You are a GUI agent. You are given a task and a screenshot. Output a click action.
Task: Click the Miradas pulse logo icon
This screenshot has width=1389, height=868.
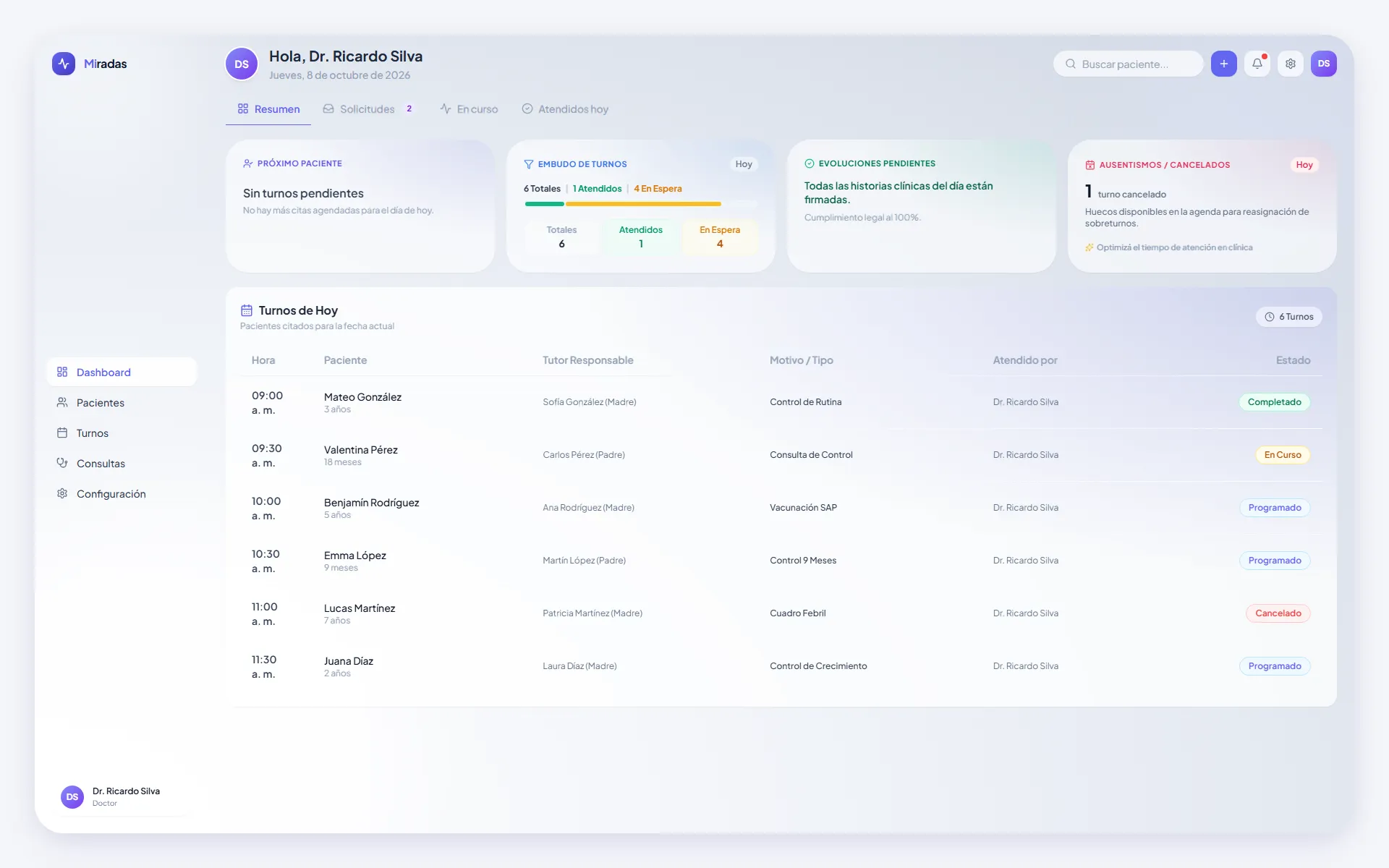pyautogui.click(x=64, y=64)
